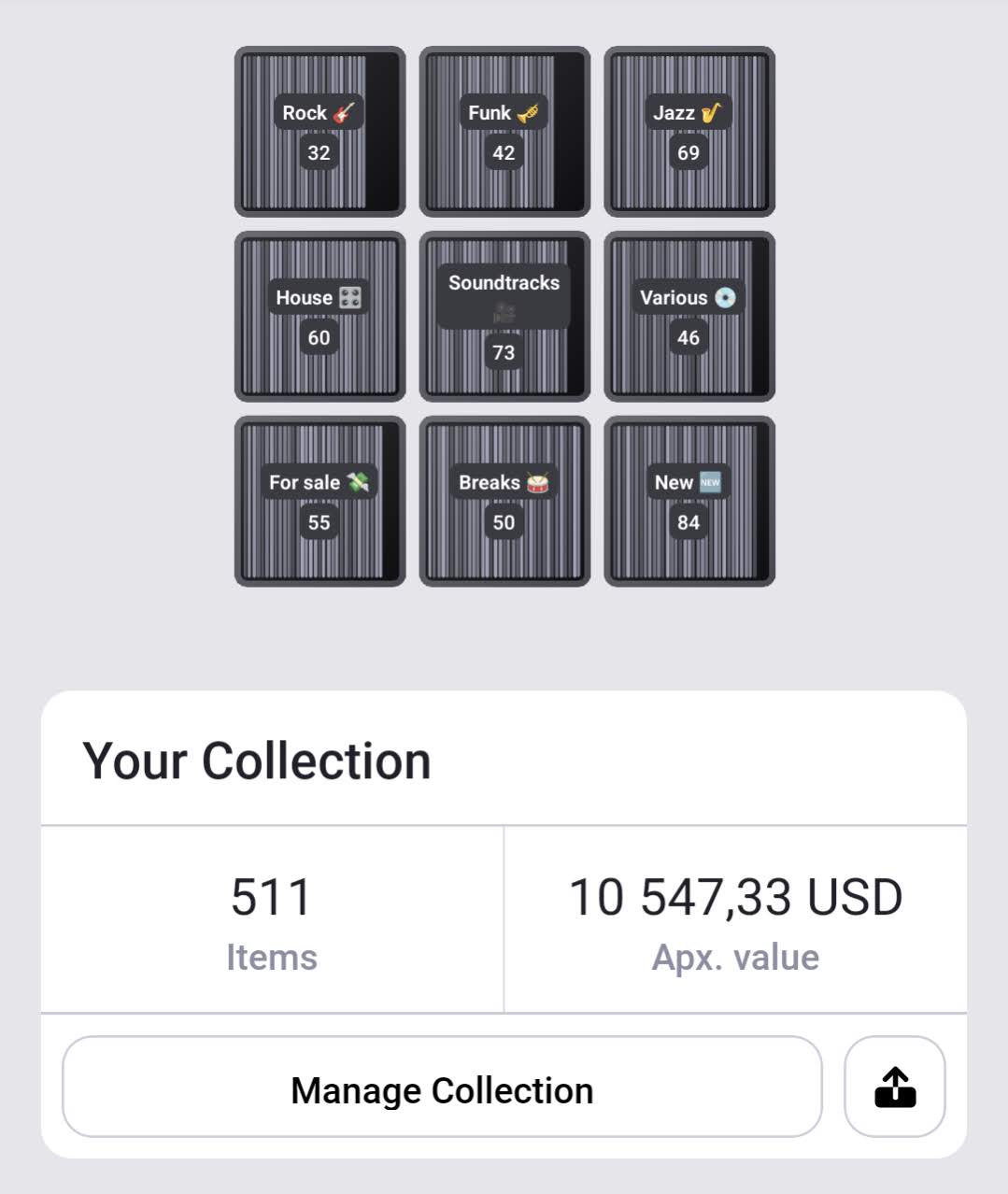Select the 511 Items count
1008x1194 pixels.
(271, 898)
